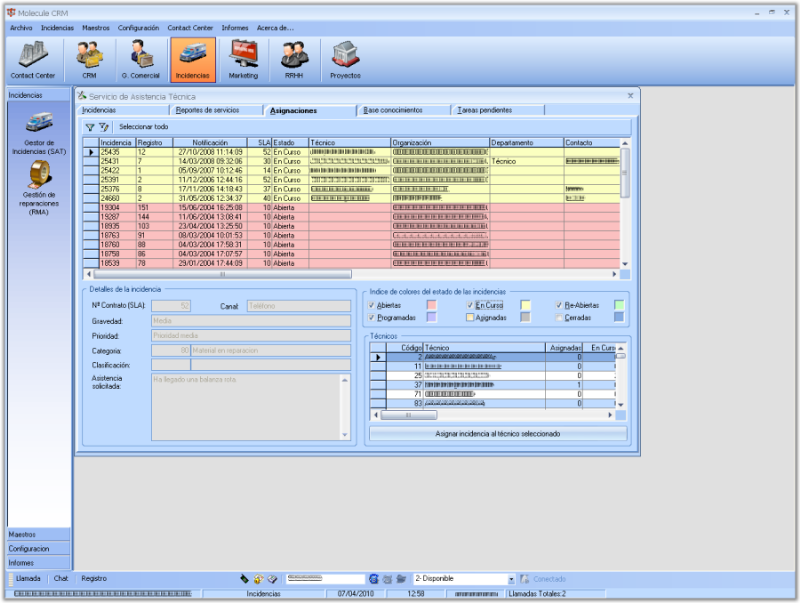Click Seleccionar todo in the toolbar

point(143,127)
